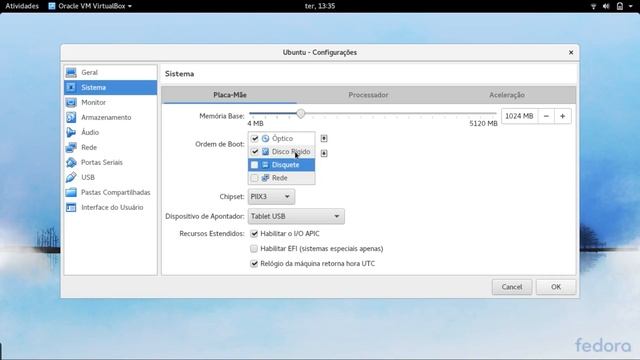Select the Disquete row in boot order
The image size is (640, 360).
[281, 165]
